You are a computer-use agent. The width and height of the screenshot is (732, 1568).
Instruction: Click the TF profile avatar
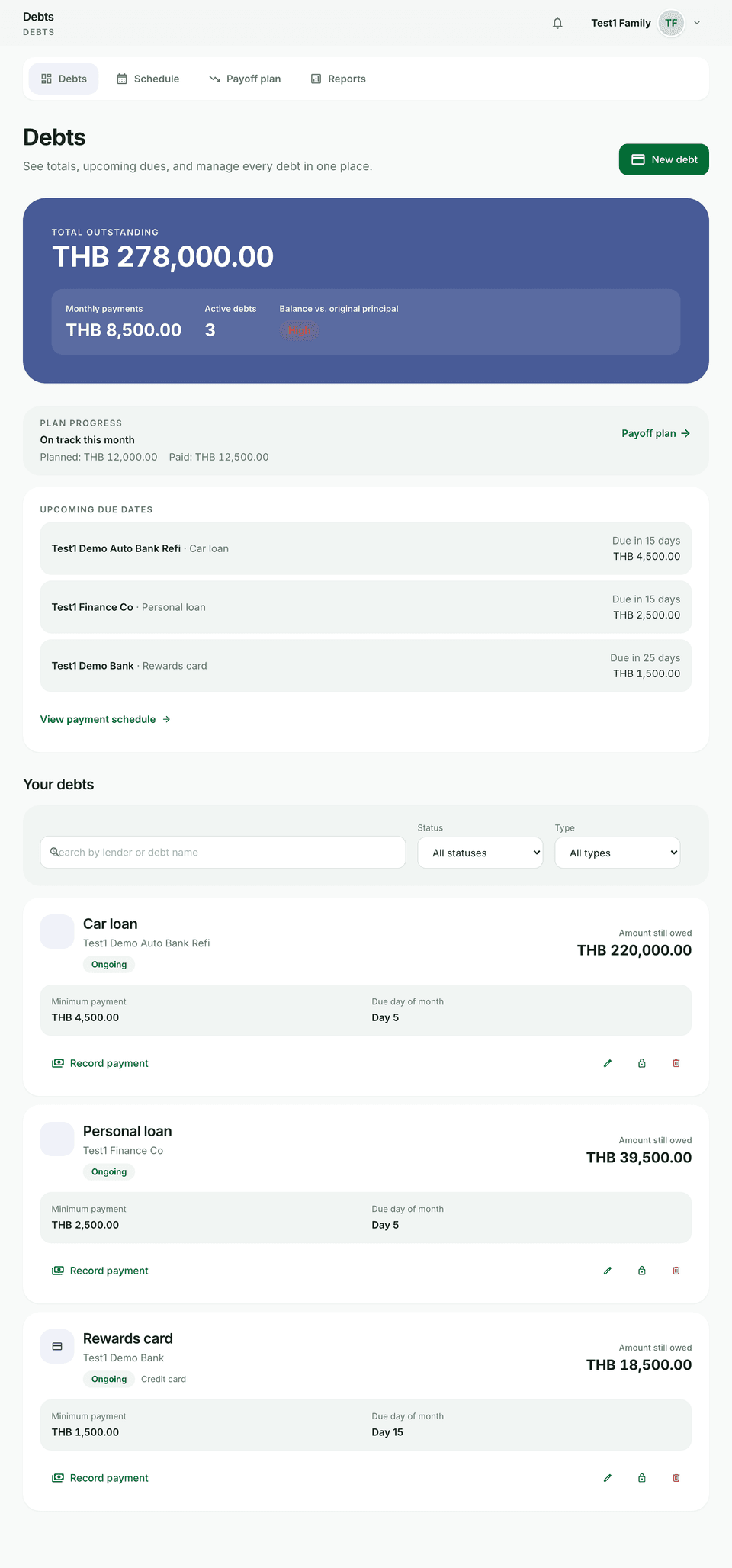(x=671, y=23)
